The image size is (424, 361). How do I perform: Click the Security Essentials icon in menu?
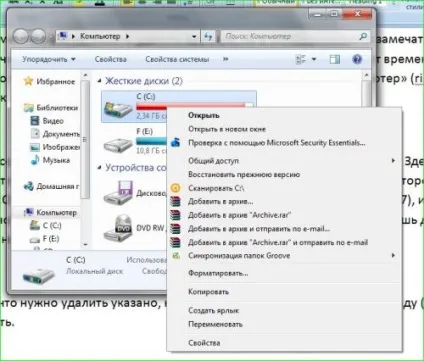176,143
